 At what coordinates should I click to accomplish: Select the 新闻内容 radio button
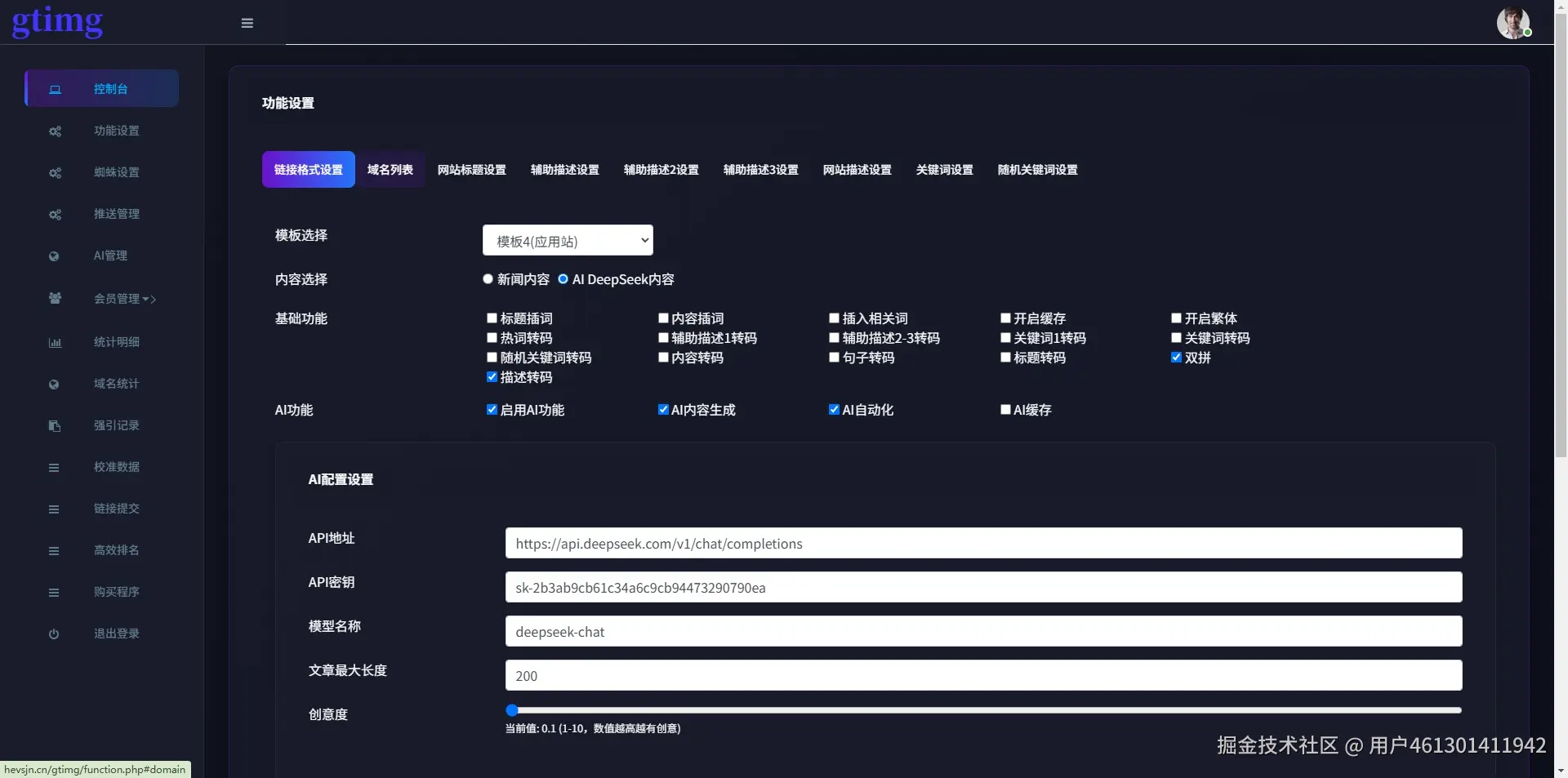(x=488, y=278)
